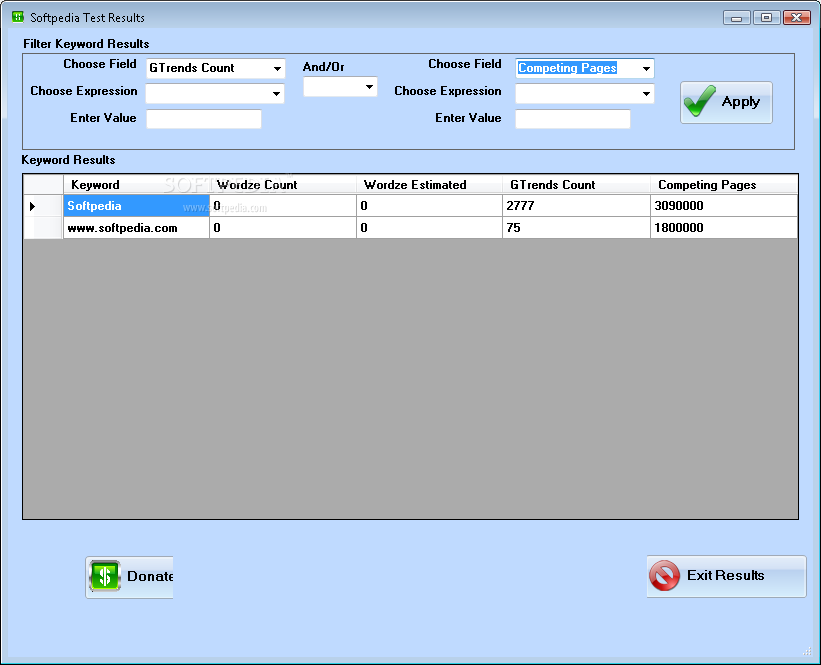The height and width of the screenshot is (665, 821).
Task: Click the green dollar Donate icon
Action: pos(105,575)
